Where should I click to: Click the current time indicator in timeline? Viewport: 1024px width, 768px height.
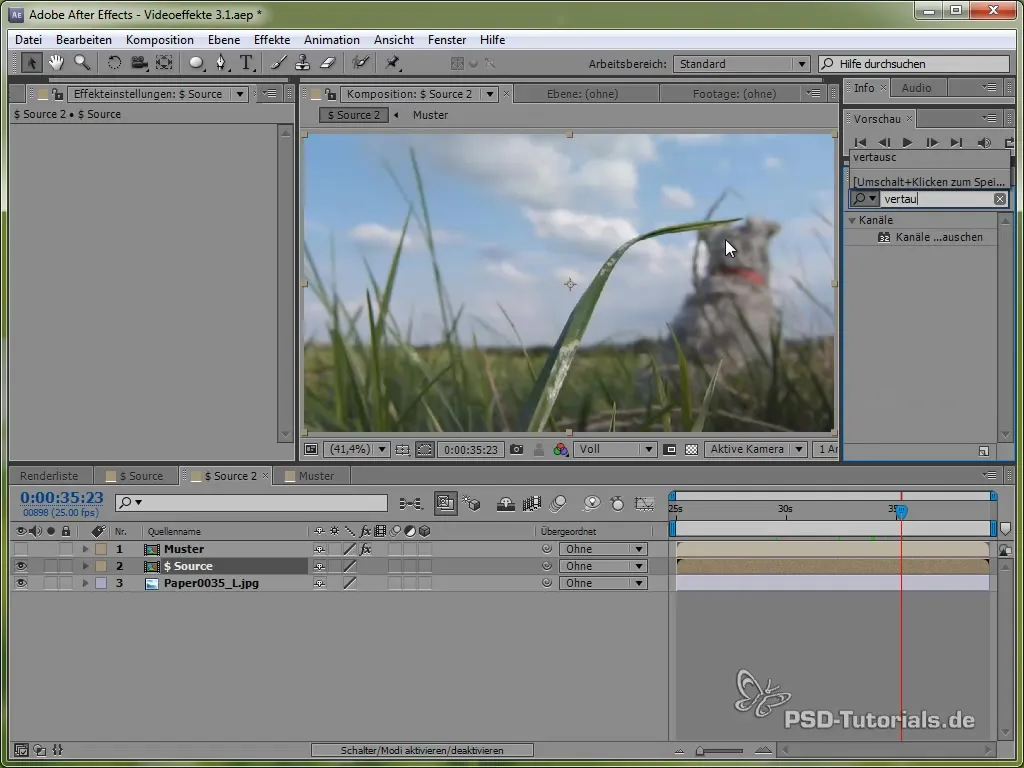(901, 512)
